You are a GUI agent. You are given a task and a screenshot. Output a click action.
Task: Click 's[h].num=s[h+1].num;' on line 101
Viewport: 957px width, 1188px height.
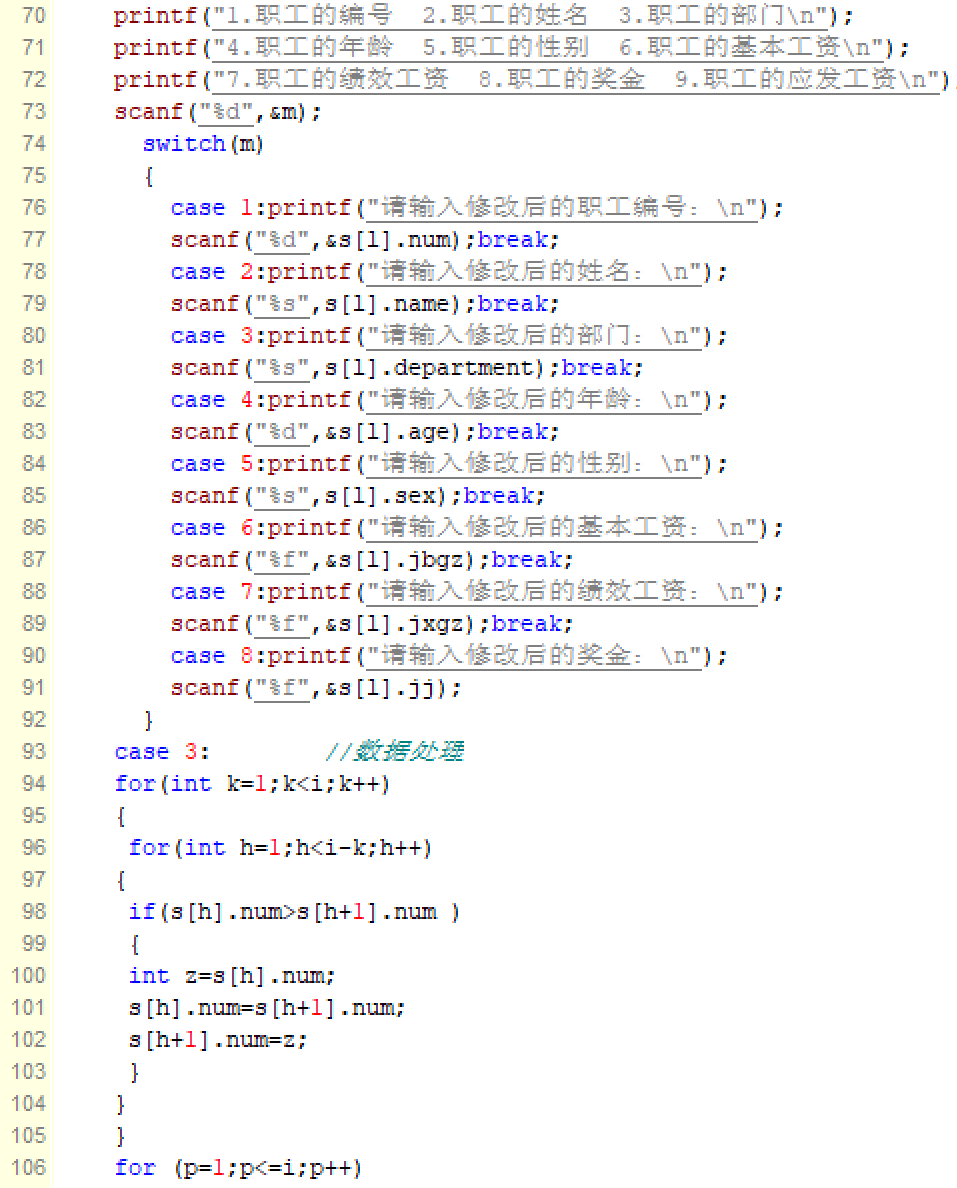pyautogui.click(x=267, y=1008)
